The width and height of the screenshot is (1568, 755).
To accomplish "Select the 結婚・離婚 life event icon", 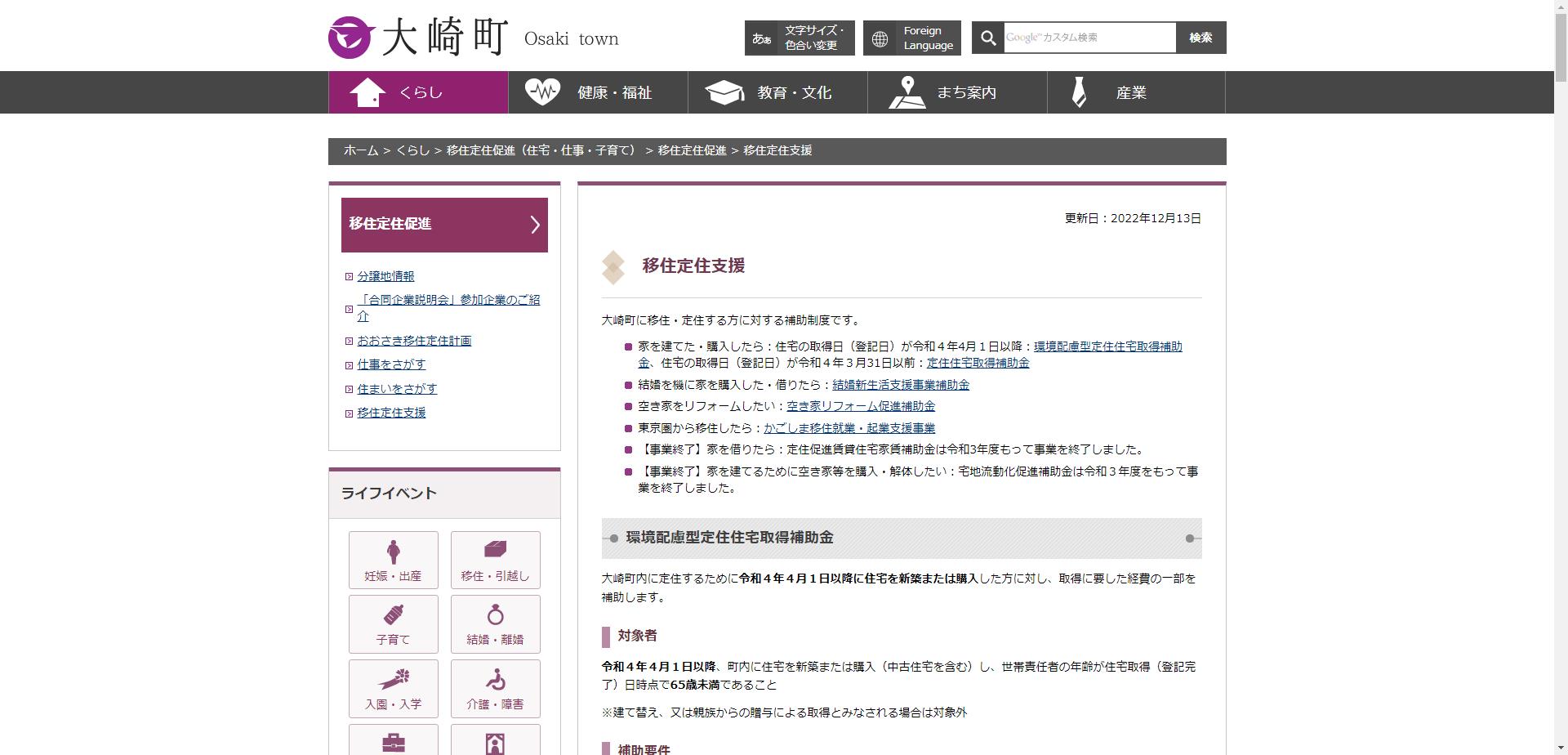I will (x=496, y=624).
